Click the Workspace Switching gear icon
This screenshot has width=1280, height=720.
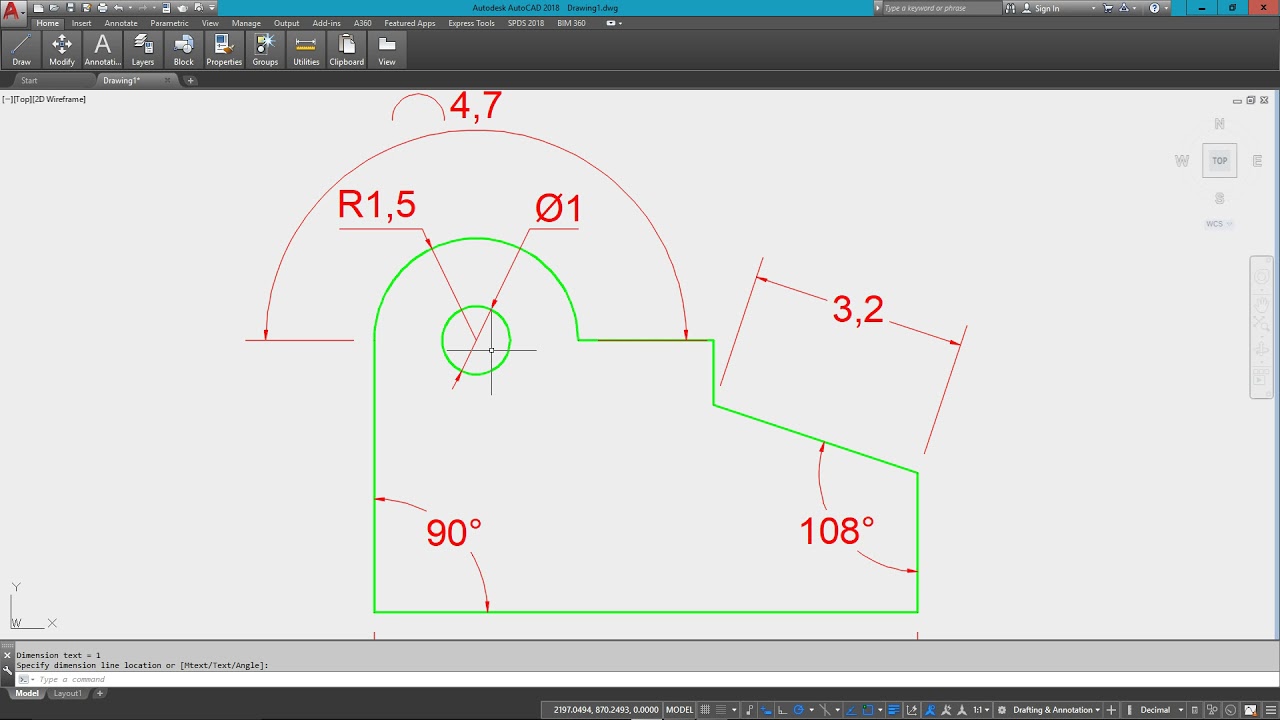1002,710
